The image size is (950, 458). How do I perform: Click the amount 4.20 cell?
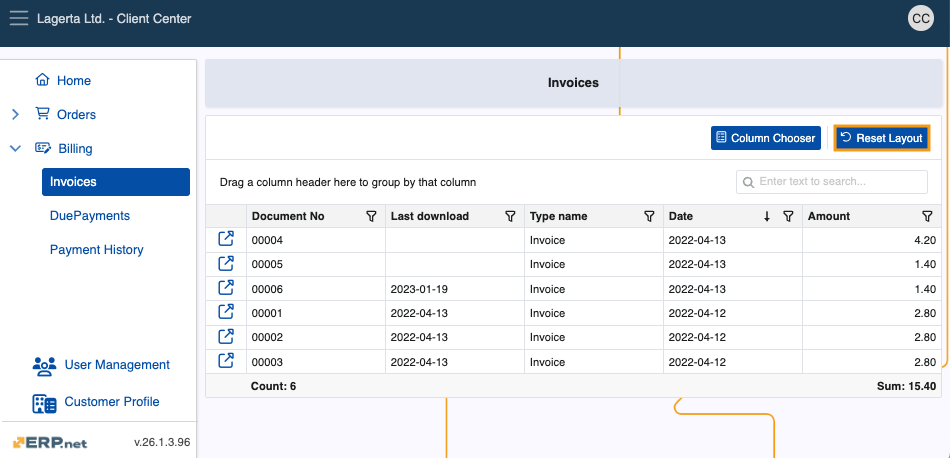pyautogui.click(x=872, y=240)
